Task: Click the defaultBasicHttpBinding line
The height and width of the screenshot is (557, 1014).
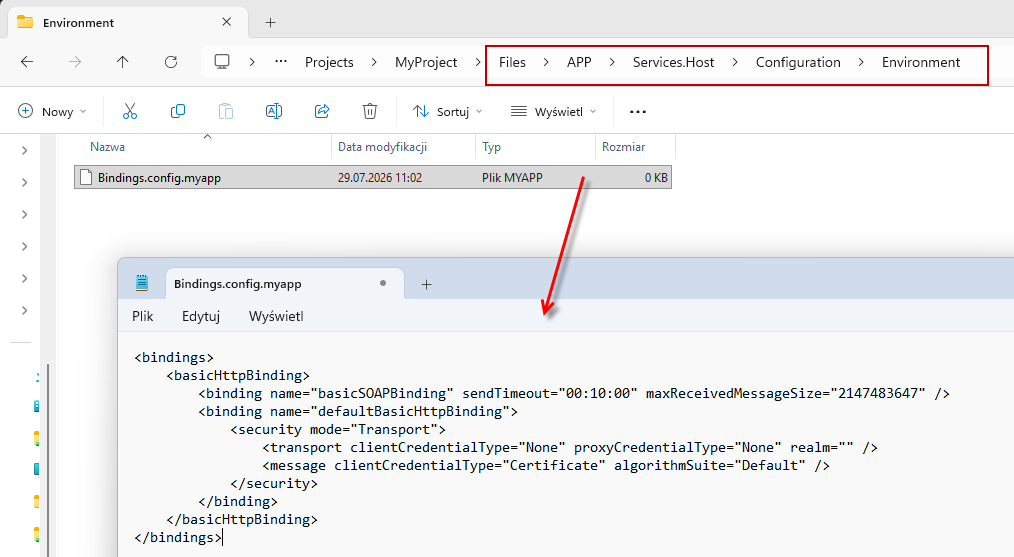Action: click(358, 411)
